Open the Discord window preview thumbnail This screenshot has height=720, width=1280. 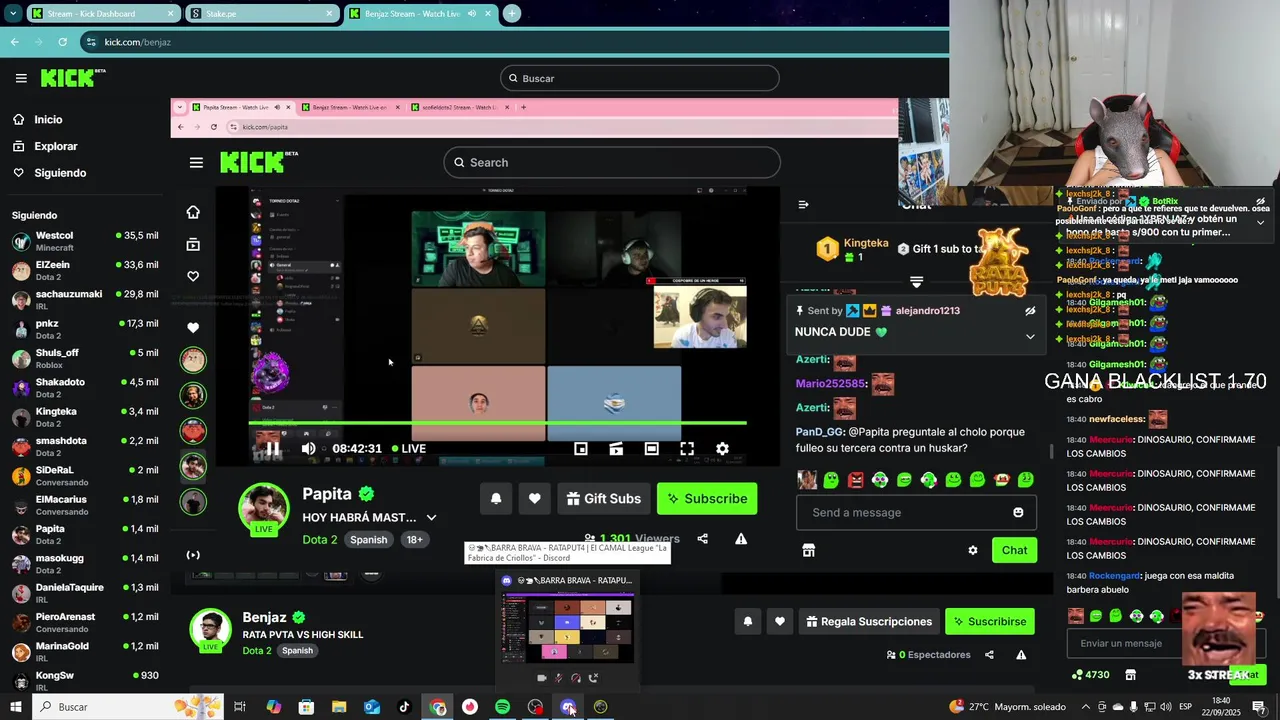pyautogui.click(x=569, y=629)
